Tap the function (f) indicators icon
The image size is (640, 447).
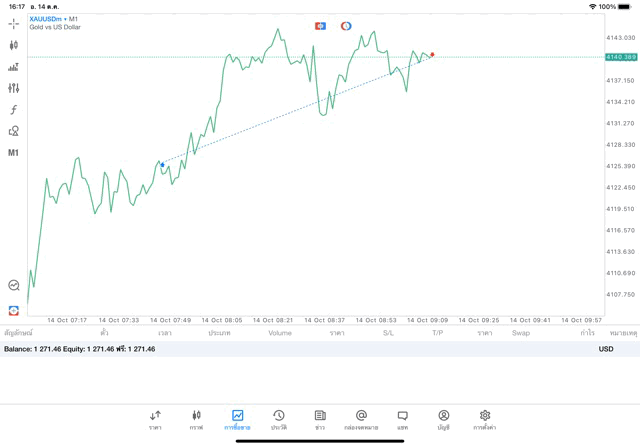[13, 110]
